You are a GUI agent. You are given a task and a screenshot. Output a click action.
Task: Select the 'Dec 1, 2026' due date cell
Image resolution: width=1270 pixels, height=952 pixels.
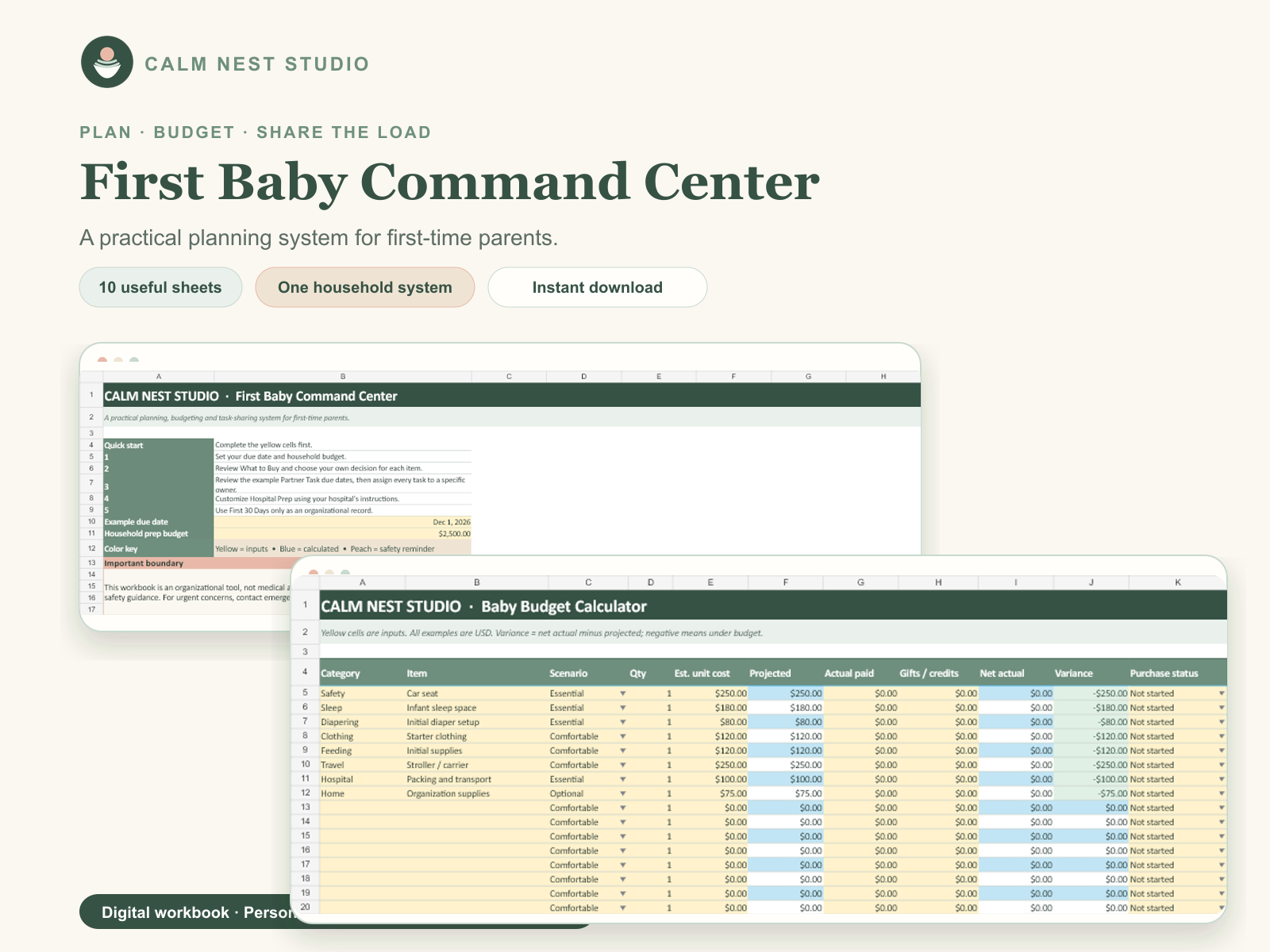point(343,522)
